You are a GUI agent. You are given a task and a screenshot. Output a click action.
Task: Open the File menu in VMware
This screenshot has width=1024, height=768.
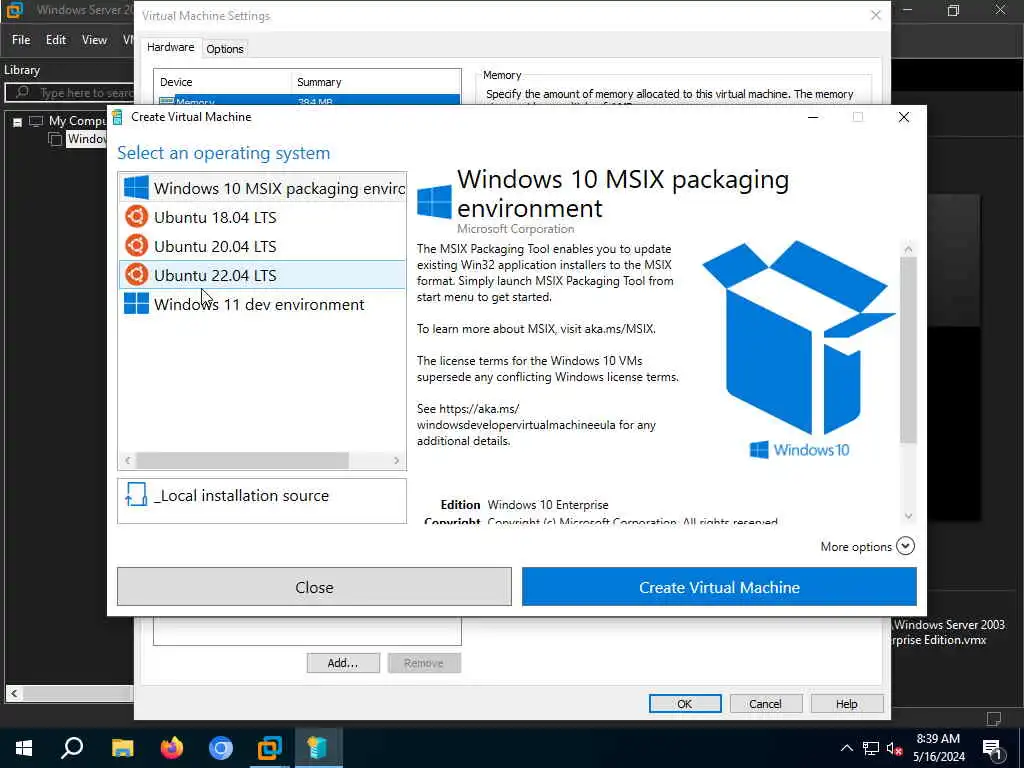coord(21,40)
